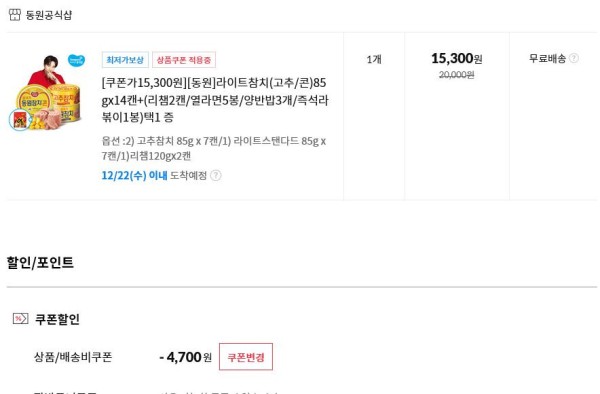Viewport: 600px width, 394px height.
Task: Click the 쿠폰할인 section label
Action: (57, 319)
